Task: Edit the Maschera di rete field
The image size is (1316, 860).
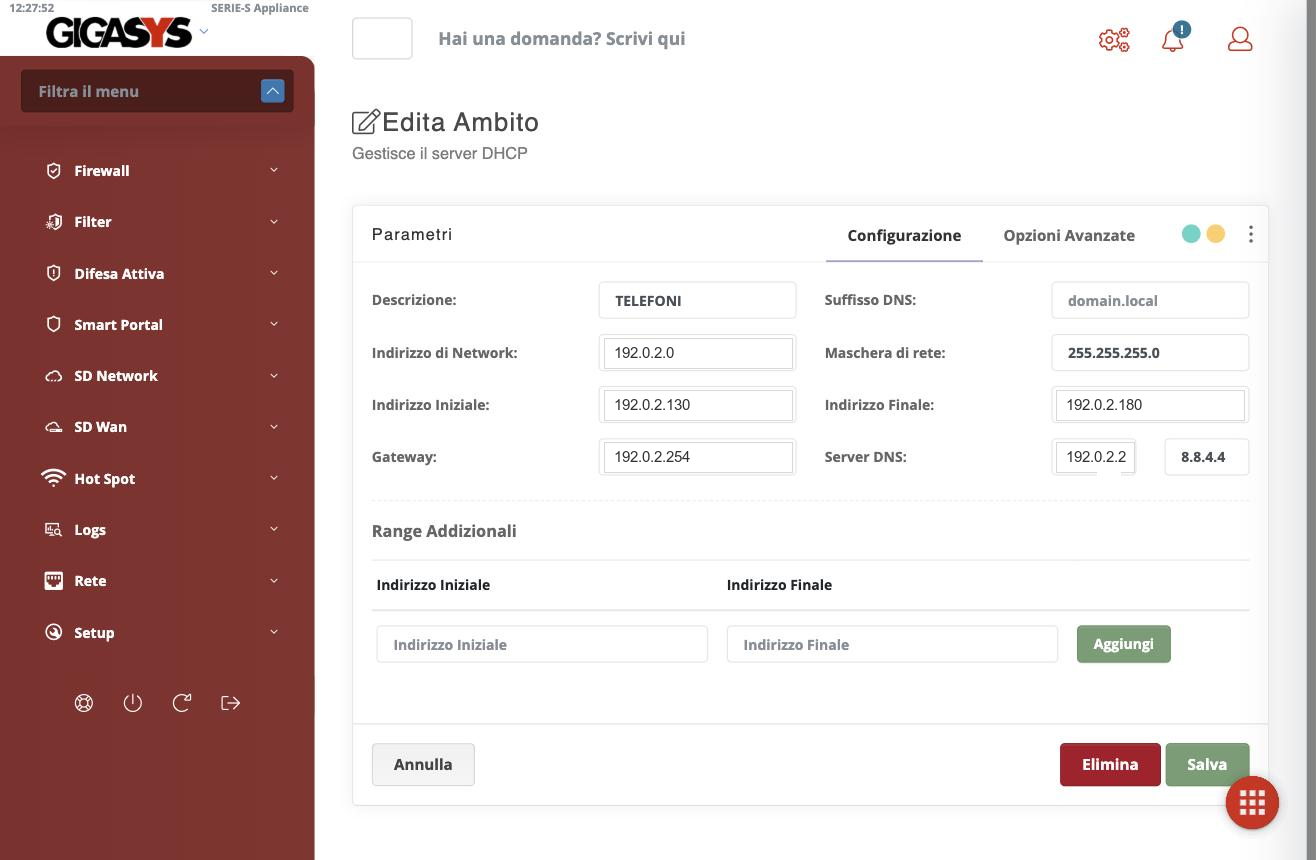Action: (1150, 352)
